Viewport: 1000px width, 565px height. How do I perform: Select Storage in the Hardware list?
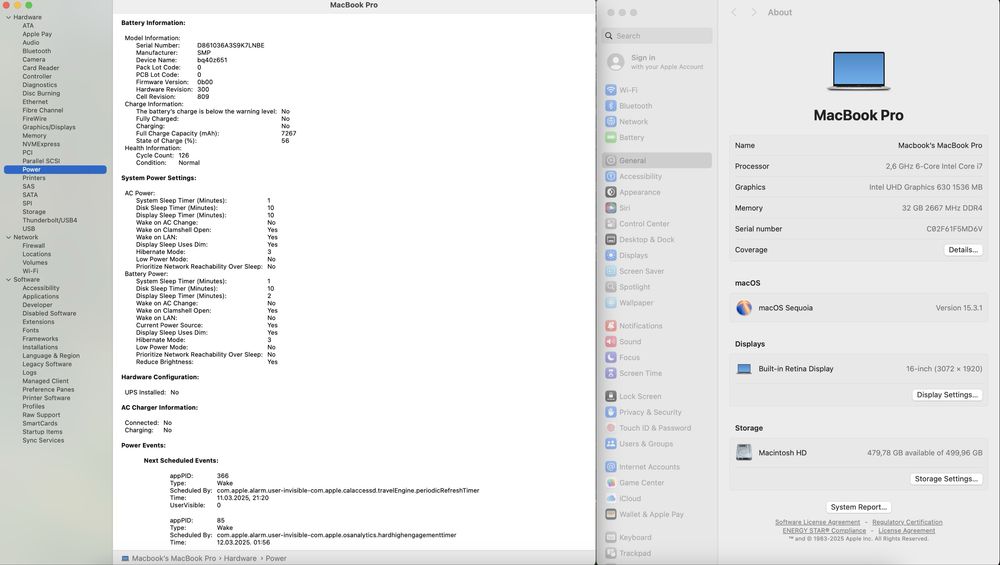[x=34, y=212]
